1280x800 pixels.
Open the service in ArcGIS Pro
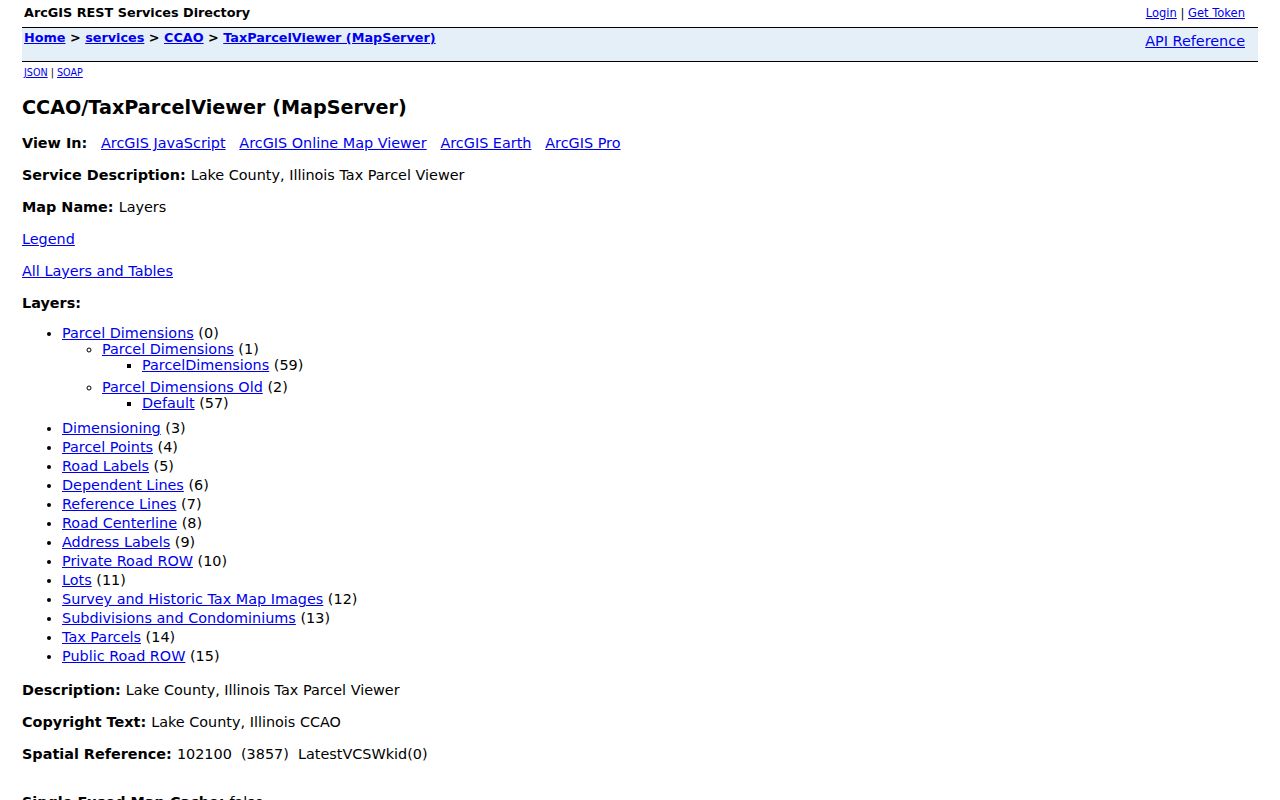[583, 143]
